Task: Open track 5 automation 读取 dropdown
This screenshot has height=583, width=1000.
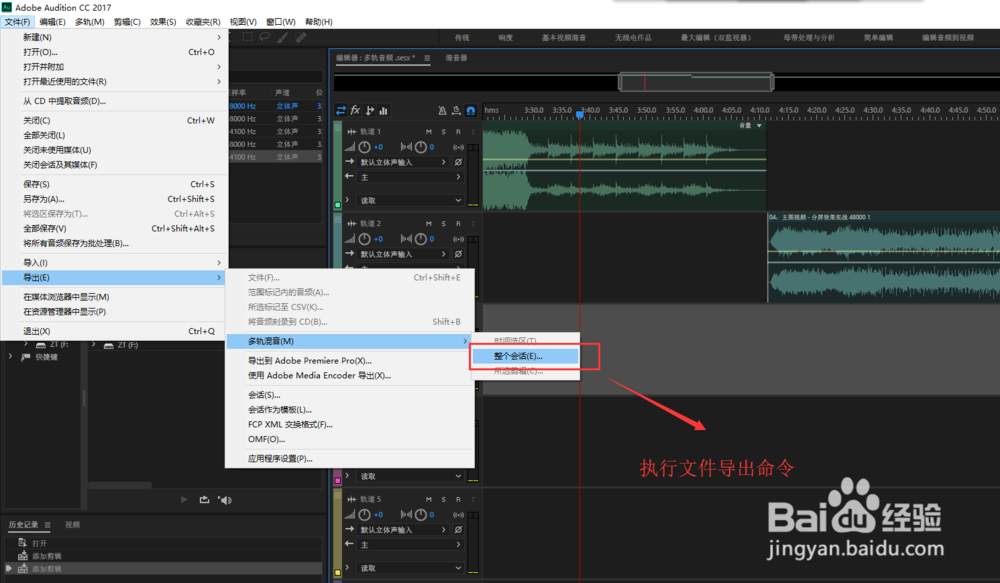Action: [x=410, y=568]
